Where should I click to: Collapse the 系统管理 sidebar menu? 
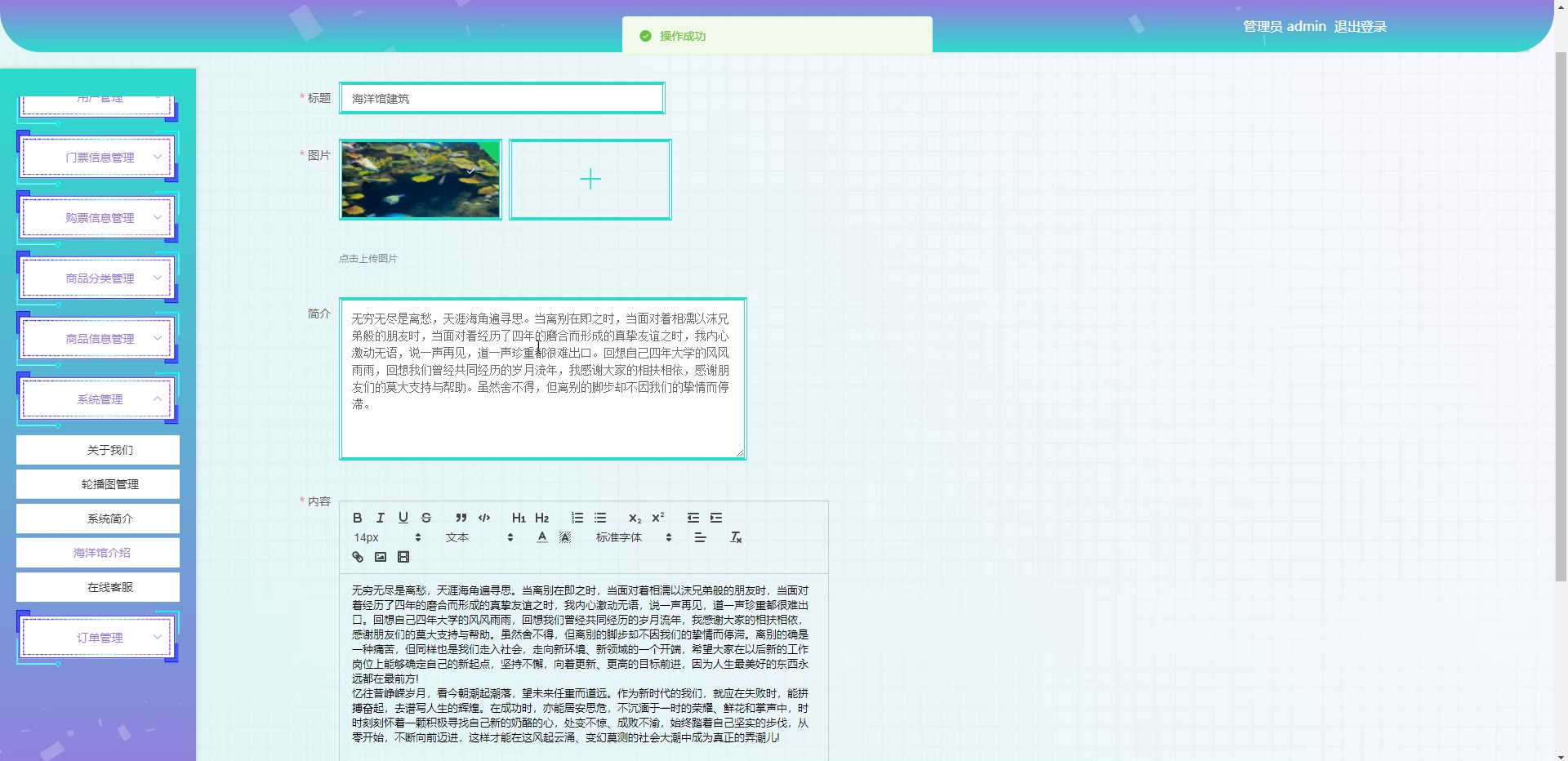click(98, 399)
